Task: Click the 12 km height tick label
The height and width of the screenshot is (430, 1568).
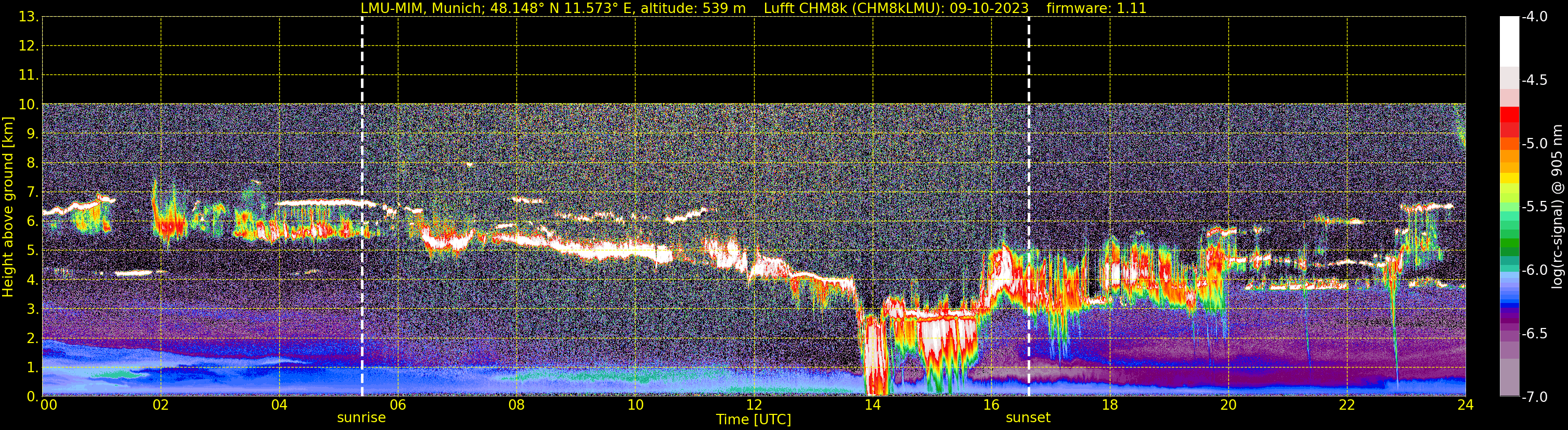Action: tap(29, 46)
